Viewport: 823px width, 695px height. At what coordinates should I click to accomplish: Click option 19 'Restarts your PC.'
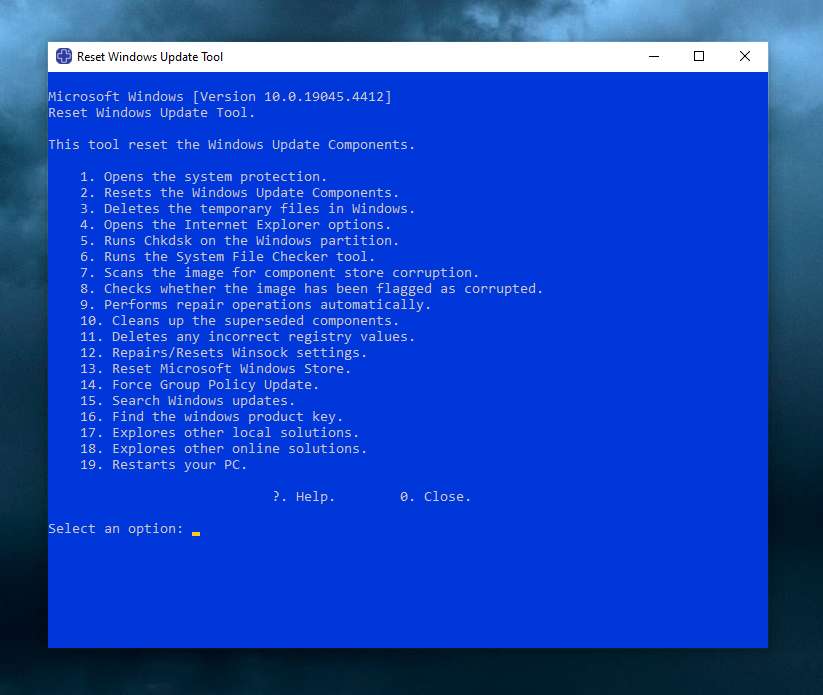pos(163,465)
